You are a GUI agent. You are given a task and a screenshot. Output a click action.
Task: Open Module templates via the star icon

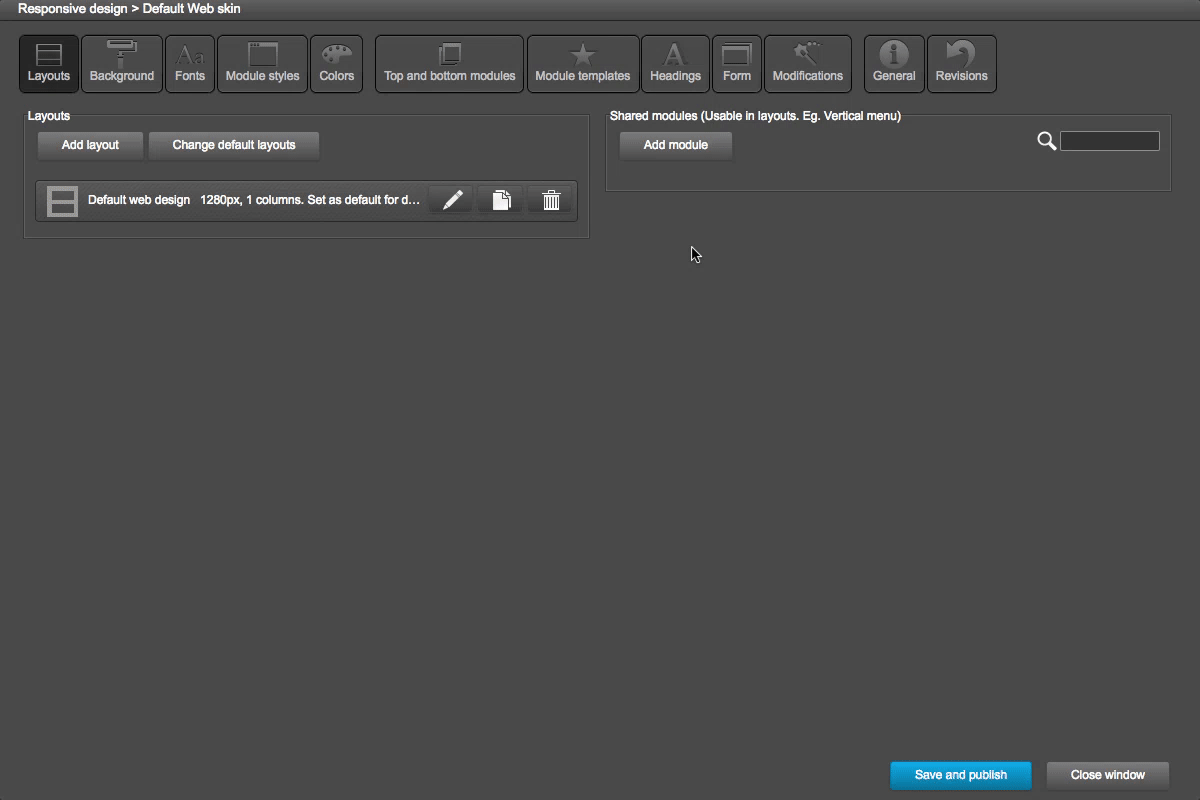[583, 63]
